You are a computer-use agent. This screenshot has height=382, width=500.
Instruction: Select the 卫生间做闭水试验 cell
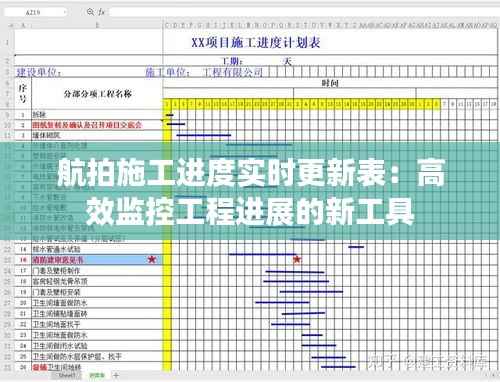97,346
